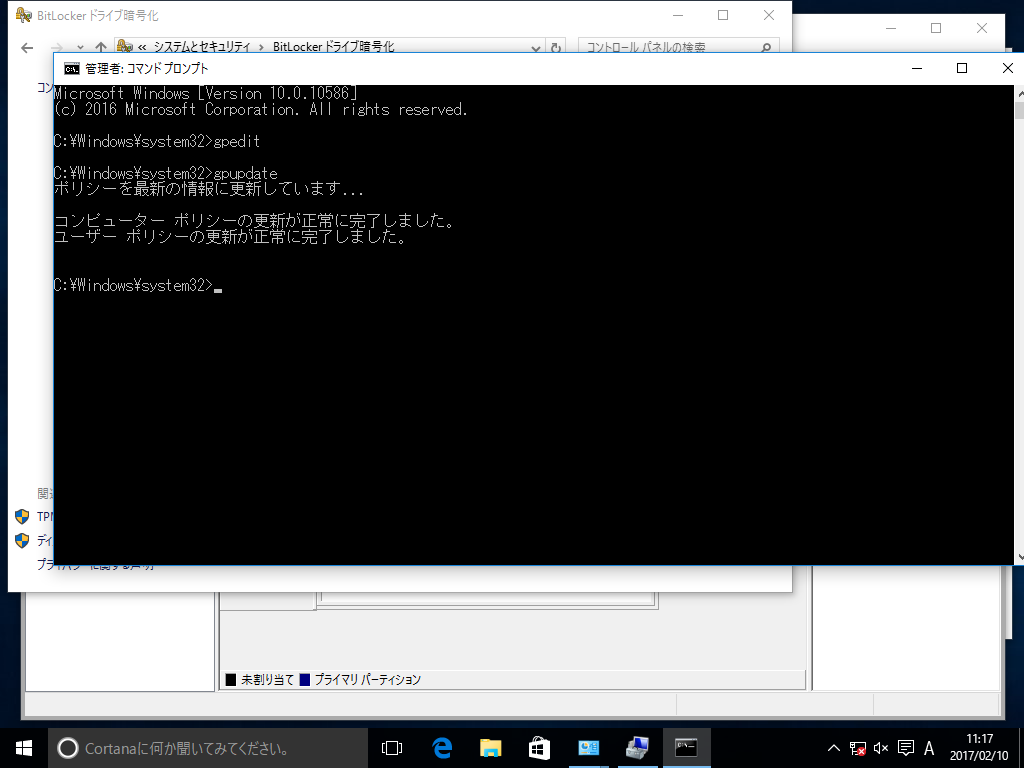
Task: Launch Microsoft Edge from the taskbar
Action: click(442, 748)
